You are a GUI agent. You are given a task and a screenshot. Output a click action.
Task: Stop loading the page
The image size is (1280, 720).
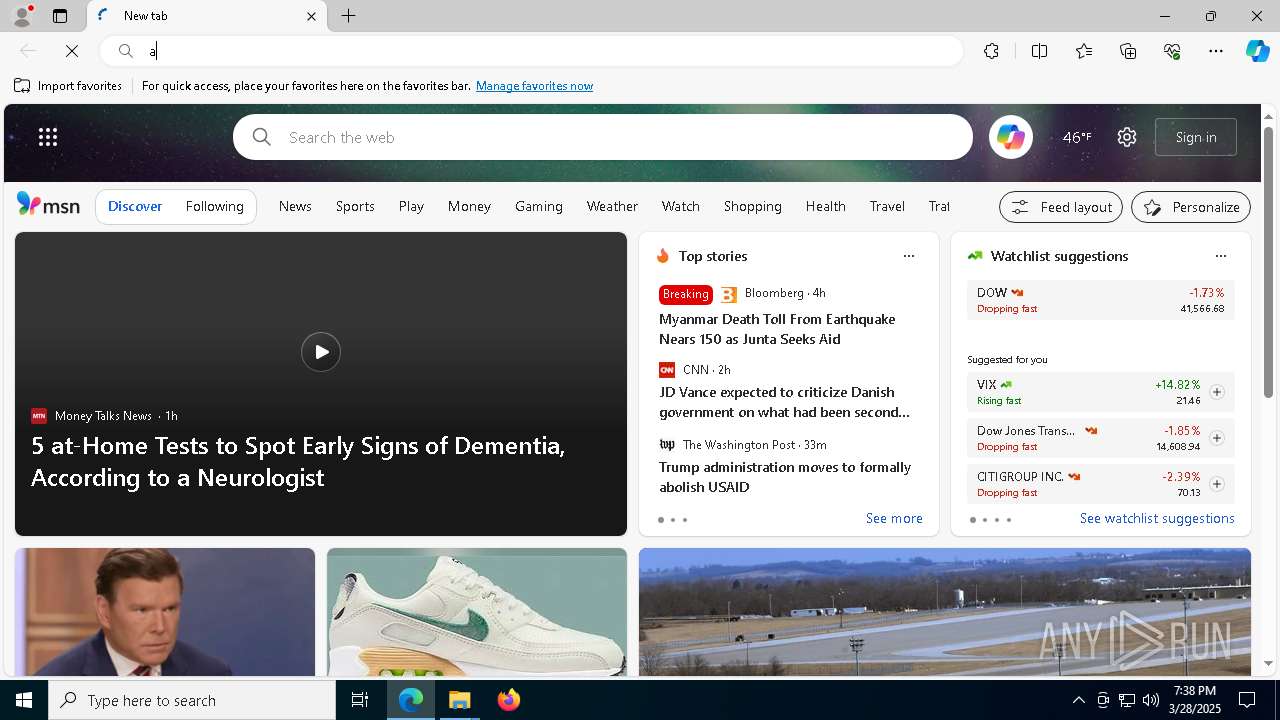coord(72,51)
